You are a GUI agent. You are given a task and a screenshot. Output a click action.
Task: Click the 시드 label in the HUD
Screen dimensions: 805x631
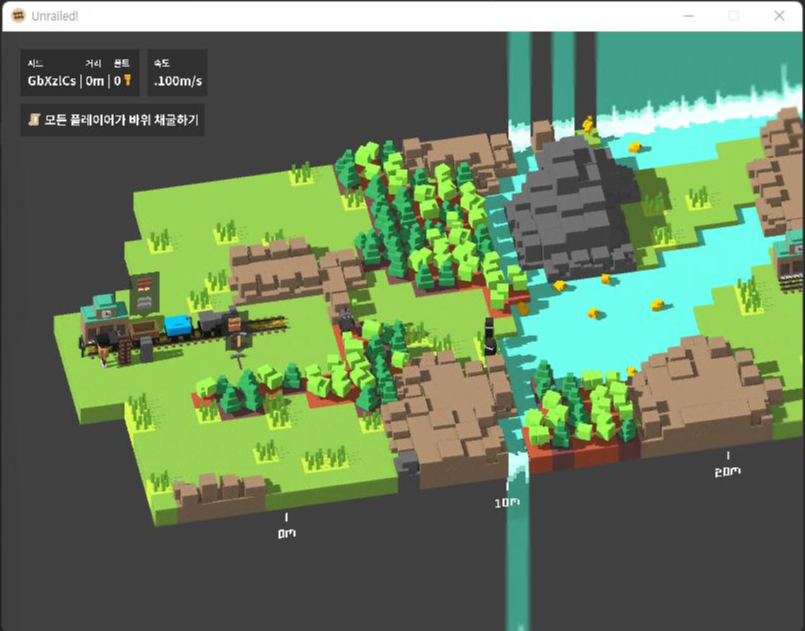(x=35, y=64)
